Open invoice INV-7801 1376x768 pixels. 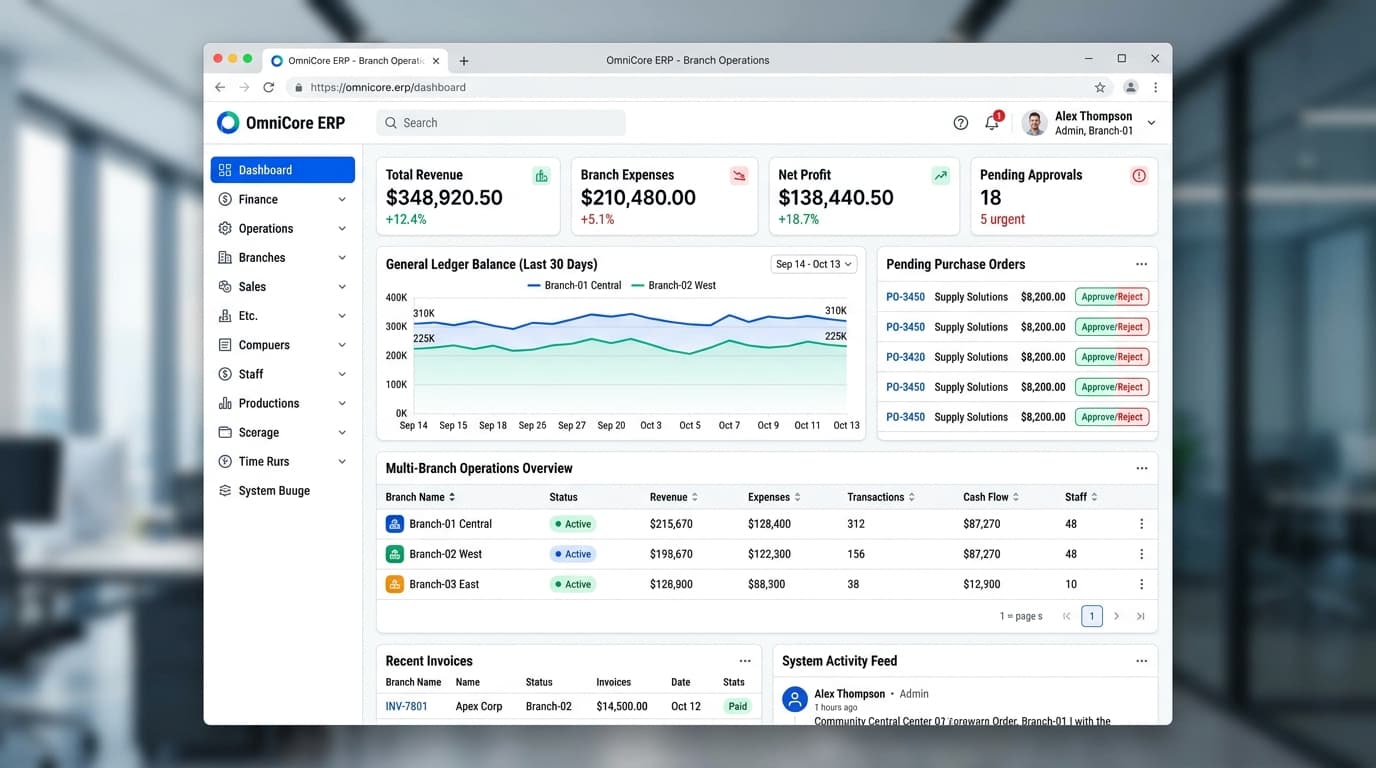point(407,706)
